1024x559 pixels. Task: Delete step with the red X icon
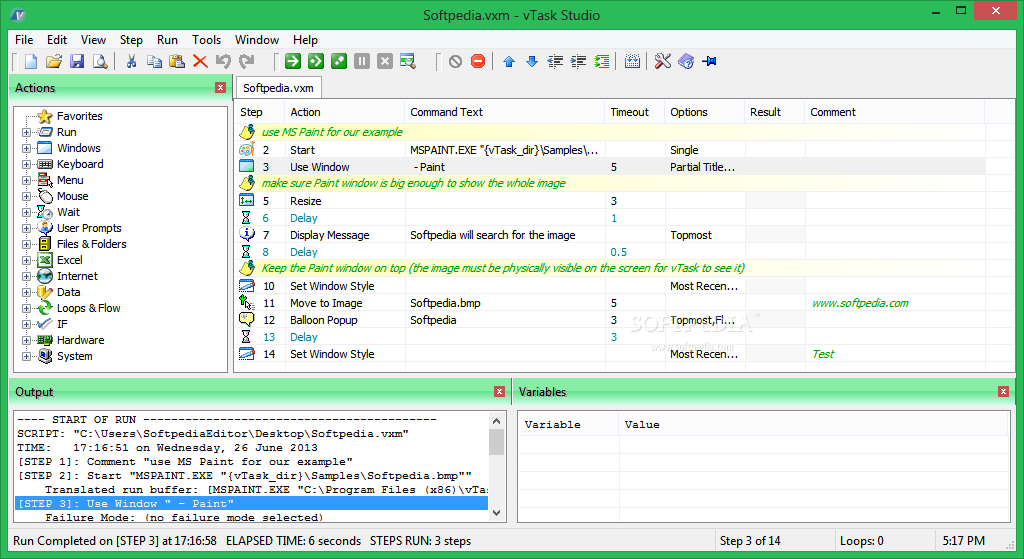tap(200, 61)
